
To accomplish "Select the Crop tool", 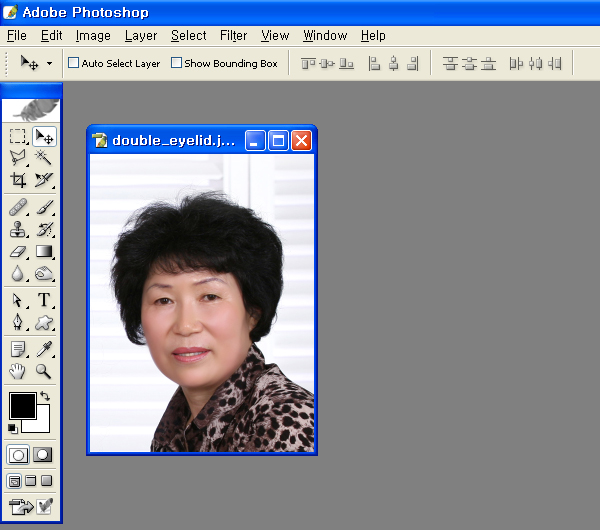I will click(18, 180).
